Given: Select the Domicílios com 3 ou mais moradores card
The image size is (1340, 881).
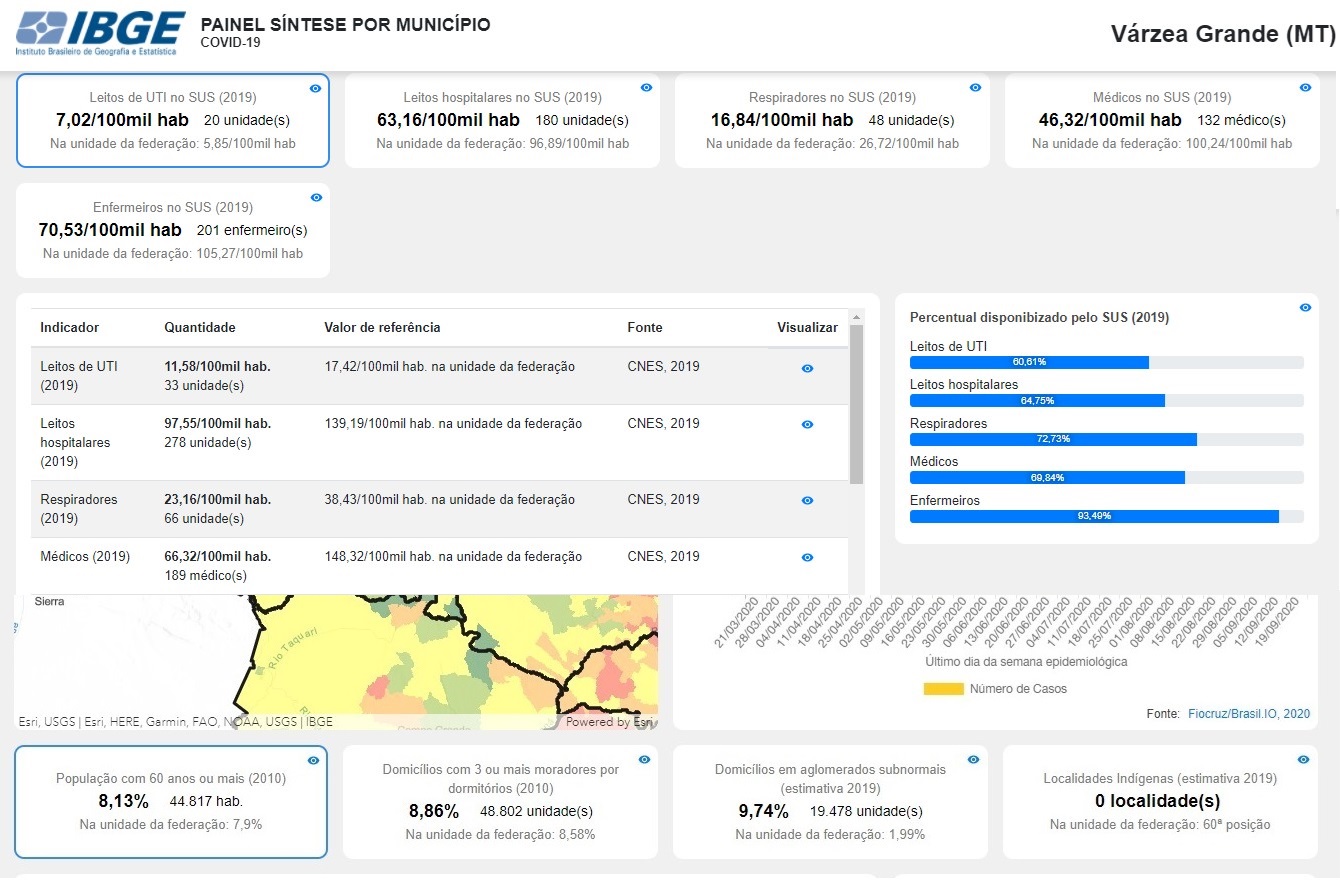Looking at the screenshot, I should [500, 802].
